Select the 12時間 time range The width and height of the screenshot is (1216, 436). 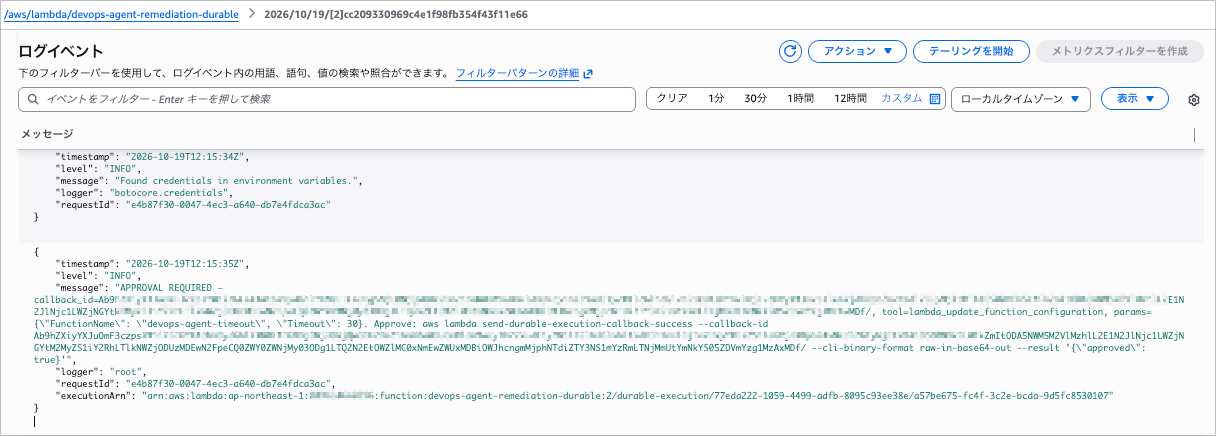tap(850, 99)
